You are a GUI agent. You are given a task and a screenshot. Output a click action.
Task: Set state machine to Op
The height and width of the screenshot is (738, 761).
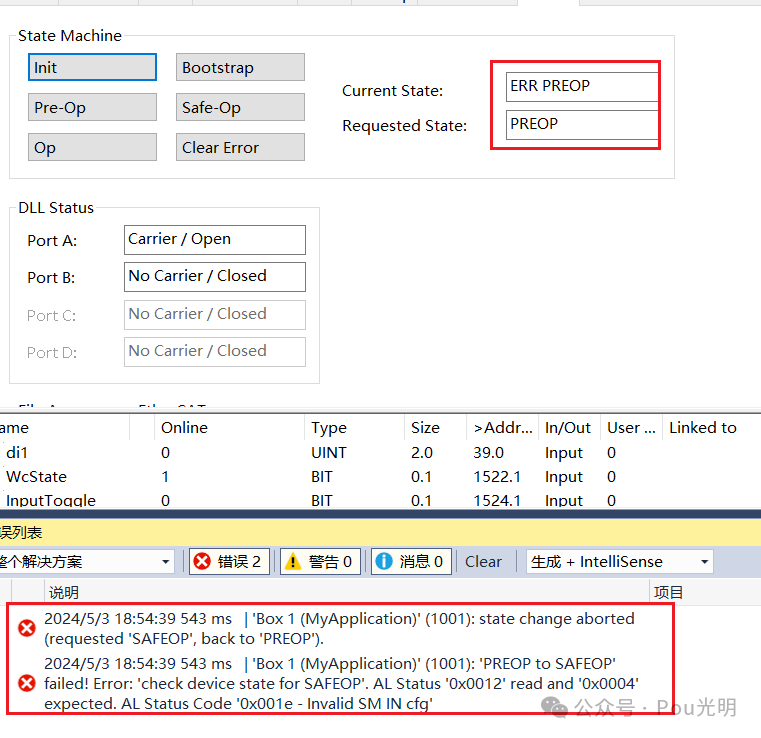point(92,147)
